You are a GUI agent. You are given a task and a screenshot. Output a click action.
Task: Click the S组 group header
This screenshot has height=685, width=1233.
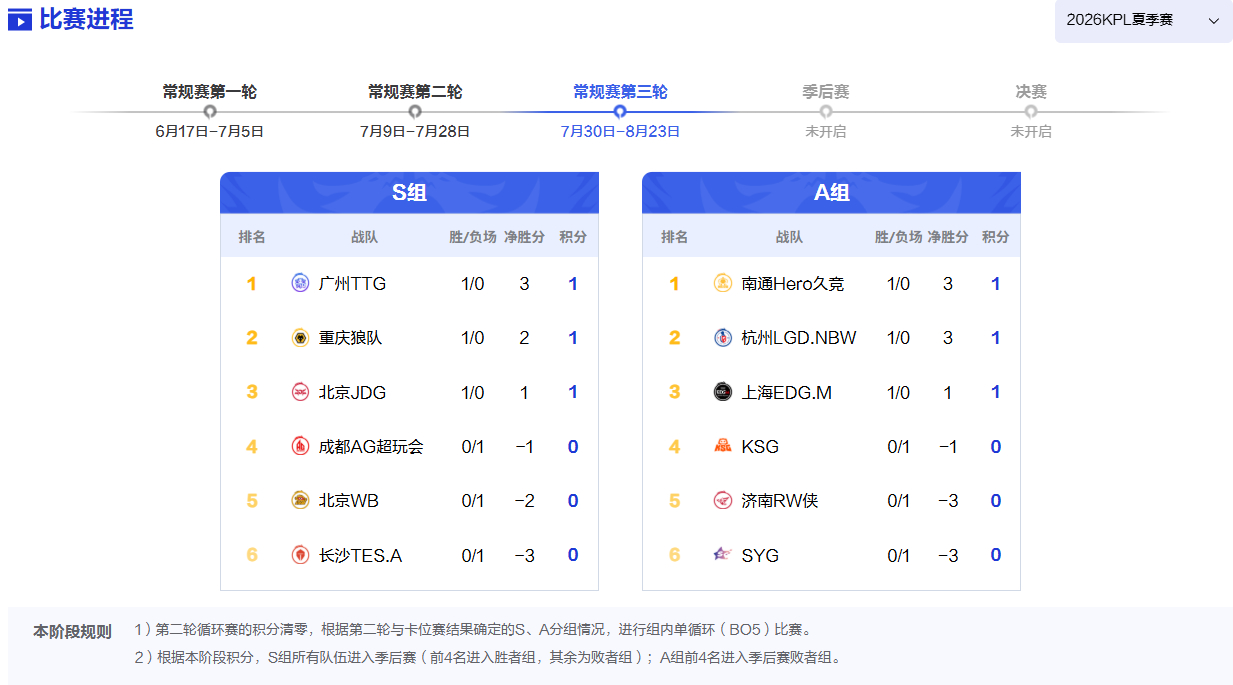point(409,193)
